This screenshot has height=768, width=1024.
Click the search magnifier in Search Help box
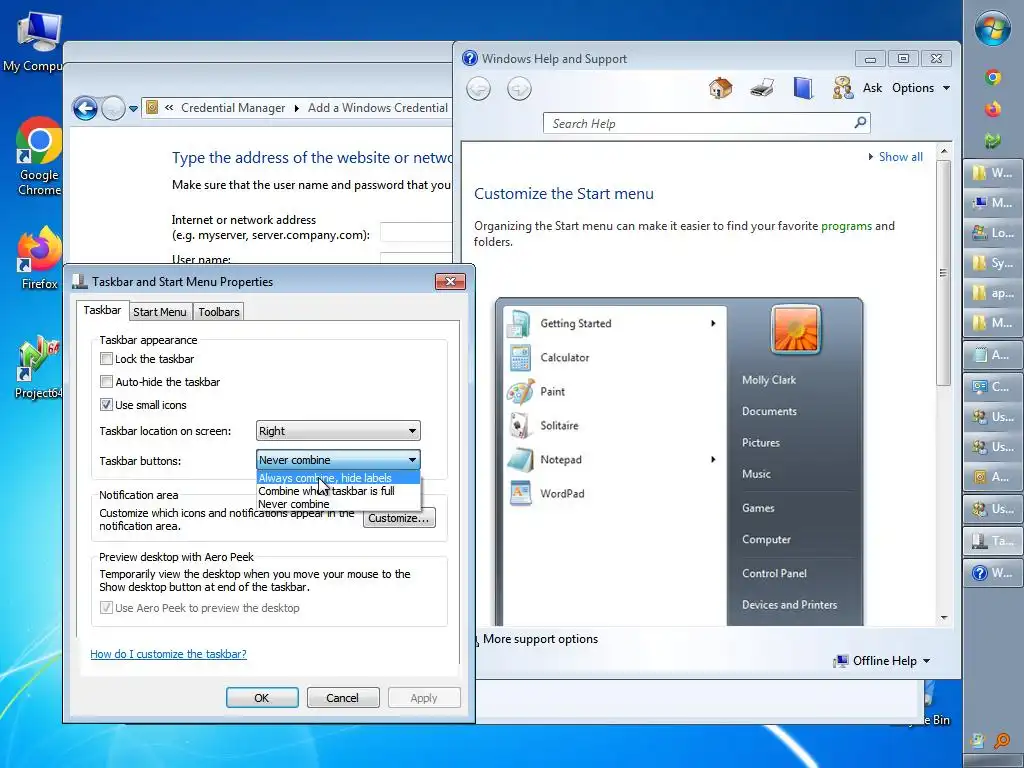(x=860, y=123)
